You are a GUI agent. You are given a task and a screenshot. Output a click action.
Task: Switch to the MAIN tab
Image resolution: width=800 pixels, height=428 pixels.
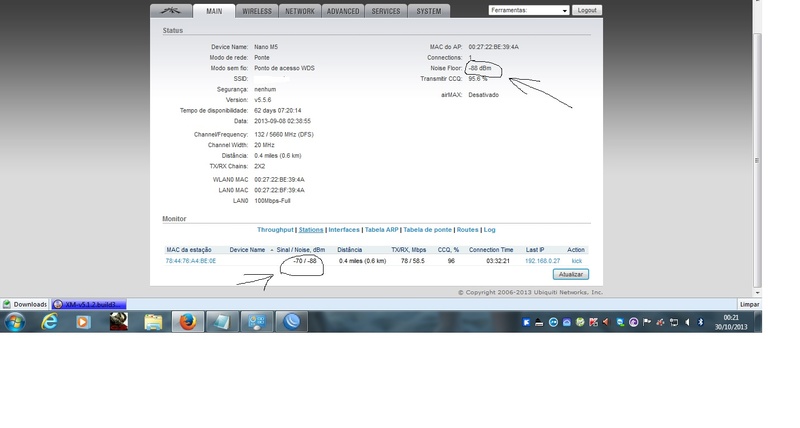pos(214,11)
